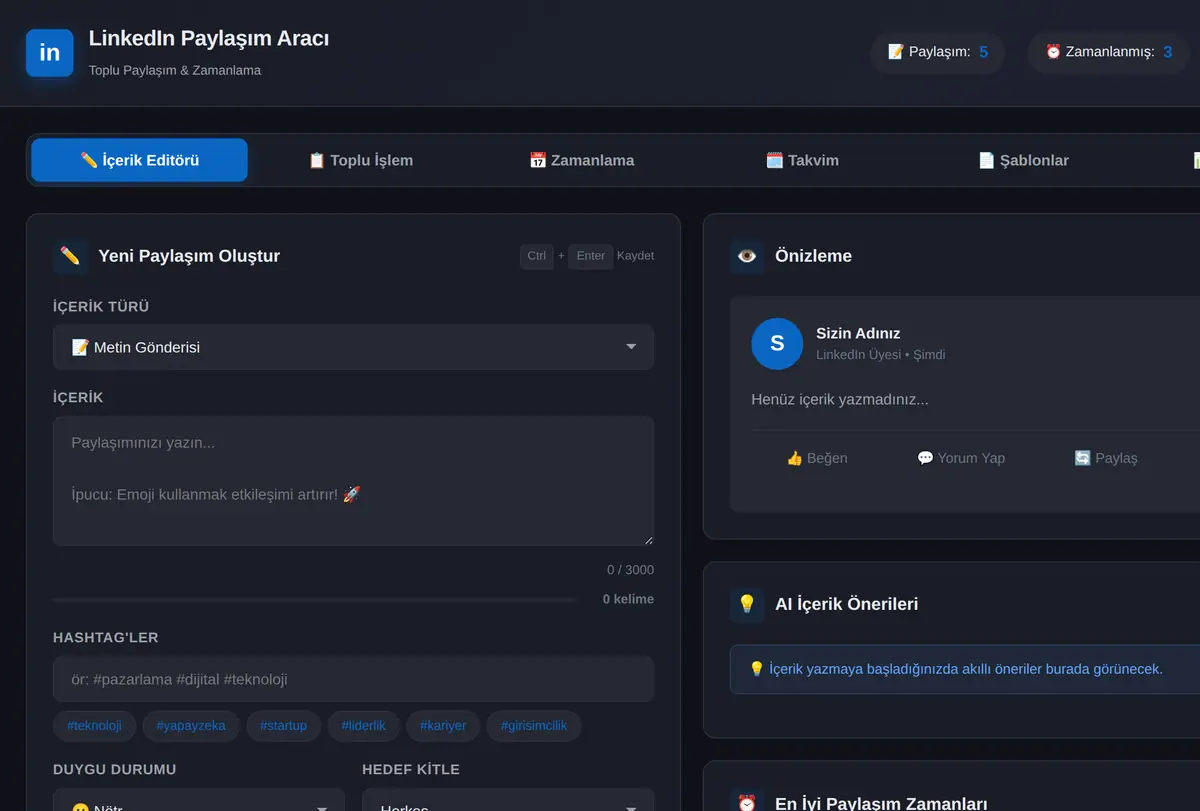Screen dimensions: 1200x811
Task: Click the "Toplu Paylaşım & Zamanlama" subtitle
Action: pyautogui.click(x=175, y=70)
